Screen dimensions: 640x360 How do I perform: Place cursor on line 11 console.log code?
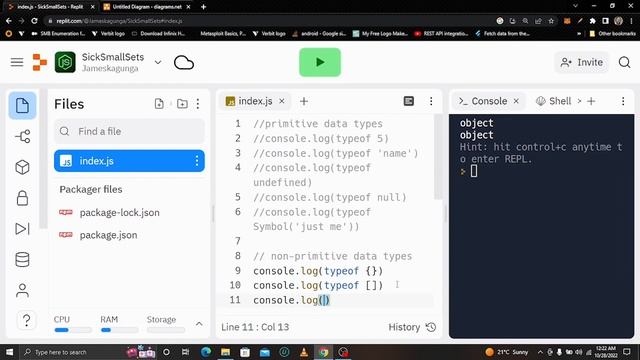click(291, 300)
